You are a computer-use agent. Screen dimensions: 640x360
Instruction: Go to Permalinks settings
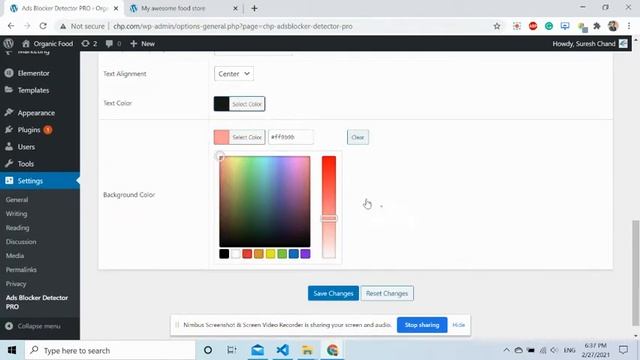coord(21,269)
